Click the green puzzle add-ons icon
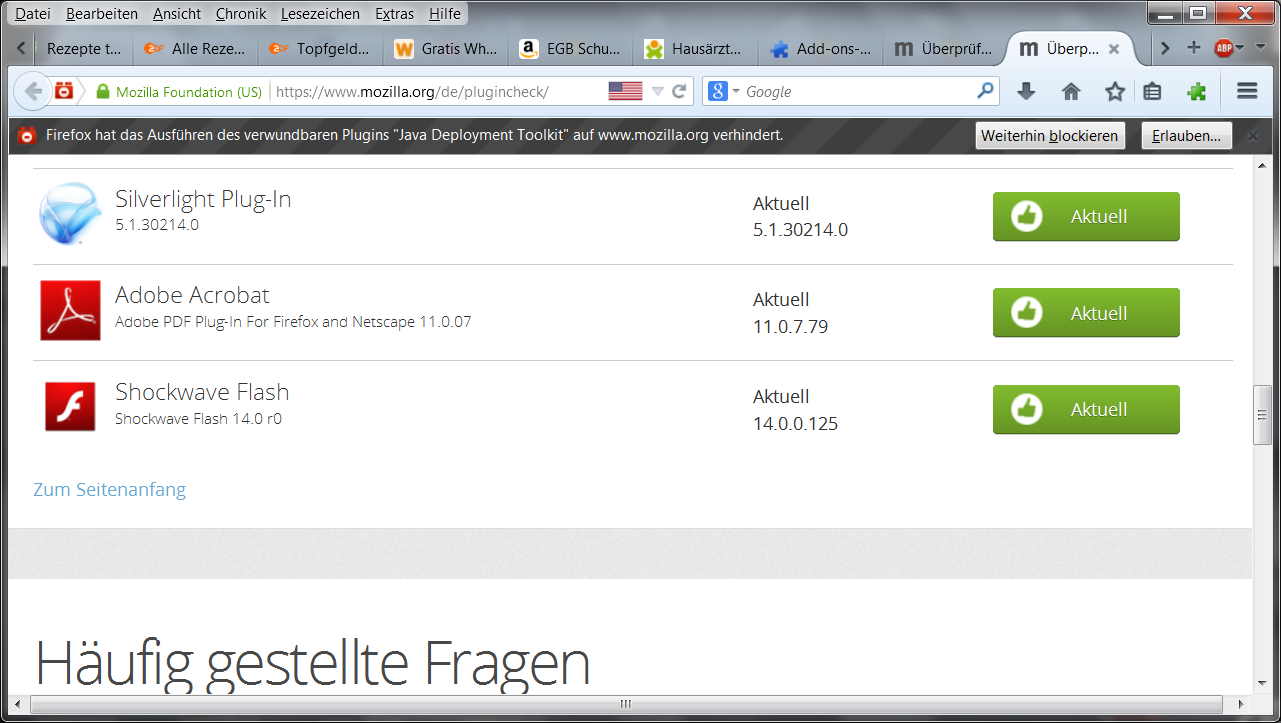The height and width of the screenshot is (723, 1281). pos(1196,92)
